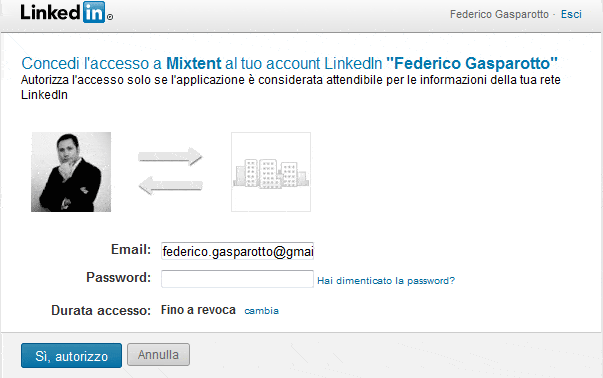The width and height of the screenshot is (603, 378).
Task: Click the "Password:" field label
Action: [x=118, y=277]
